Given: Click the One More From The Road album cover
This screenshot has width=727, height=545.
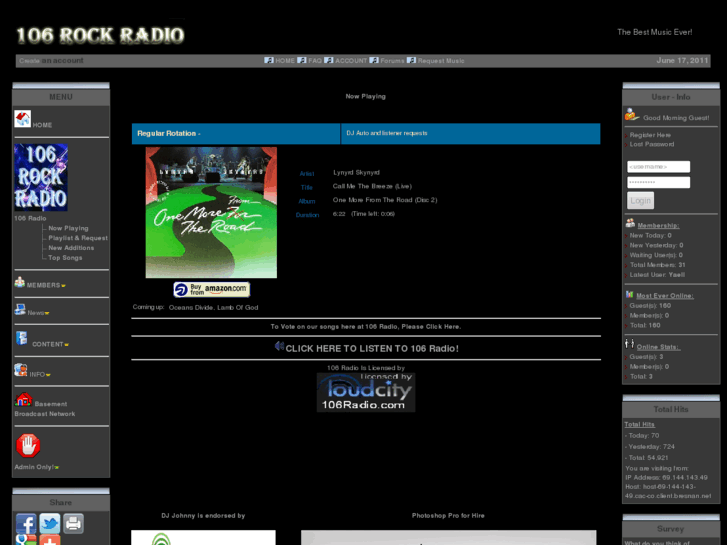Looking at the screenshot, I should point(211,212).
